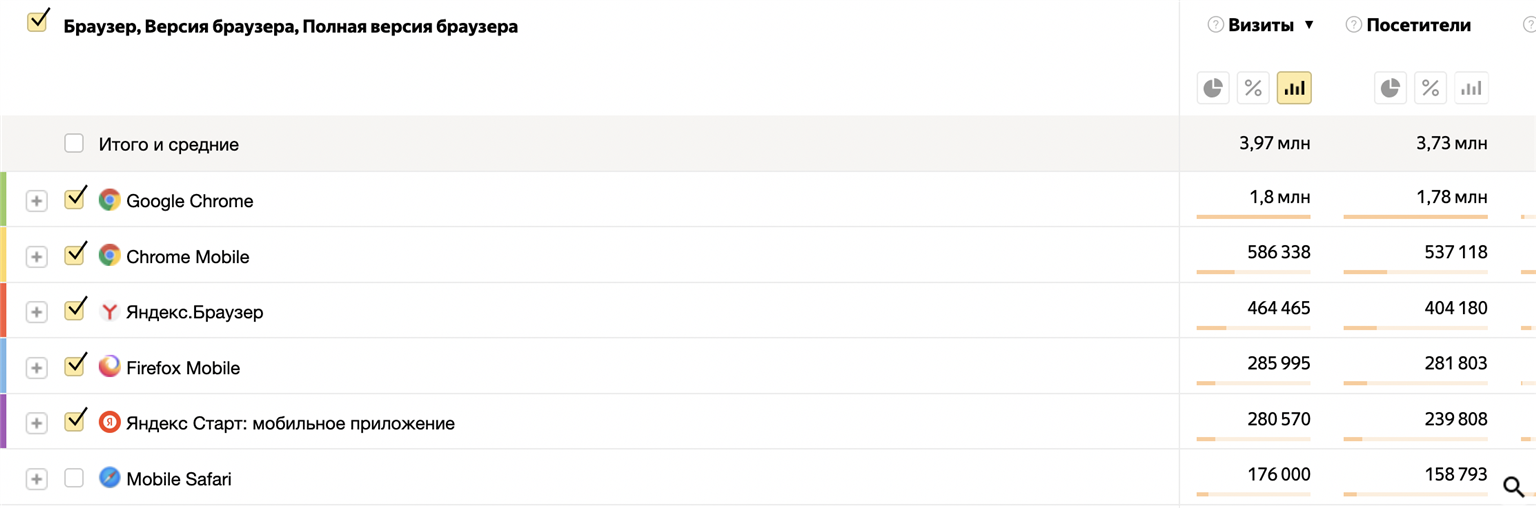The width and height of the screenshot is (1536, 508).
Task: Show Visitors column as percentages
Action: [x=1431, y=88]
